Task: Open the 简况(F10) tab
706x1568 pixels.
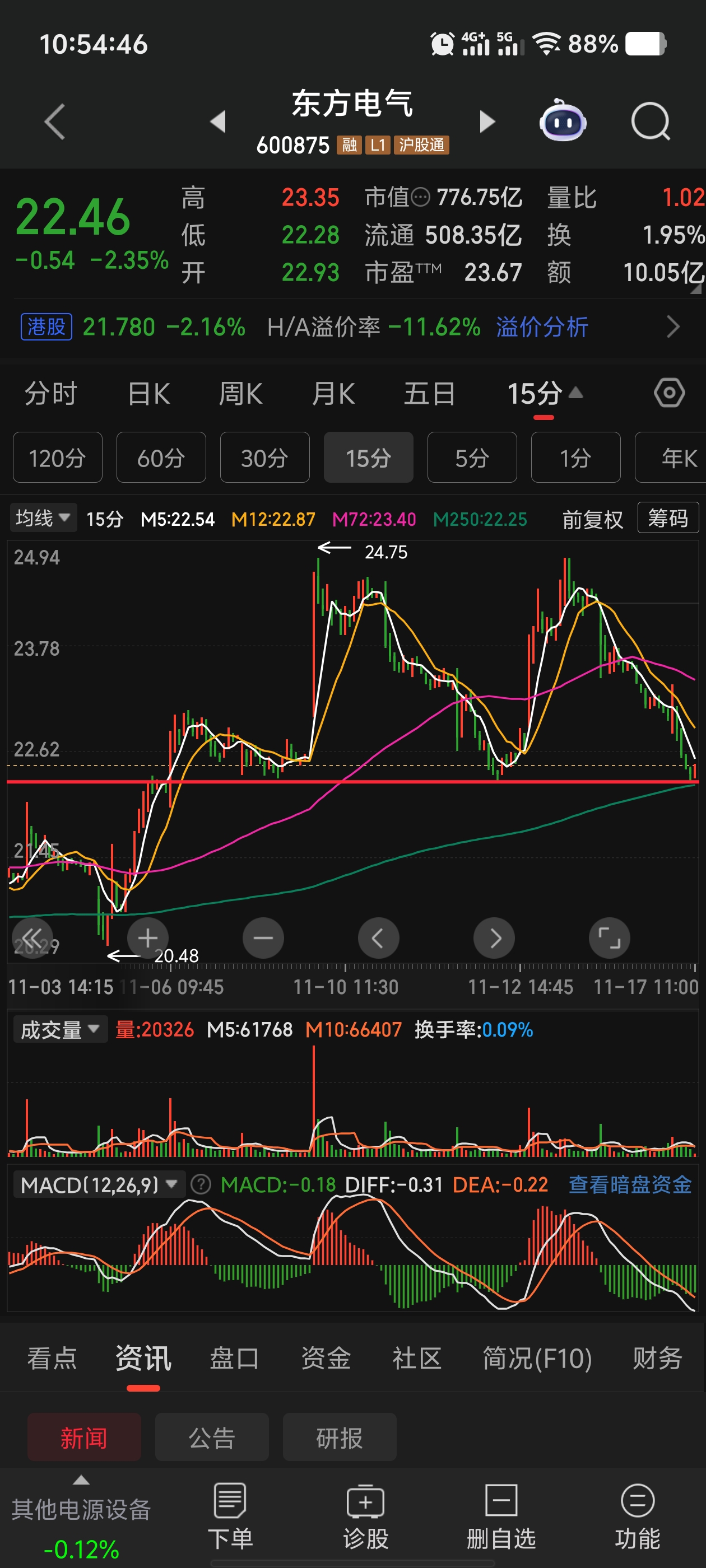Action: point(537,1358)
